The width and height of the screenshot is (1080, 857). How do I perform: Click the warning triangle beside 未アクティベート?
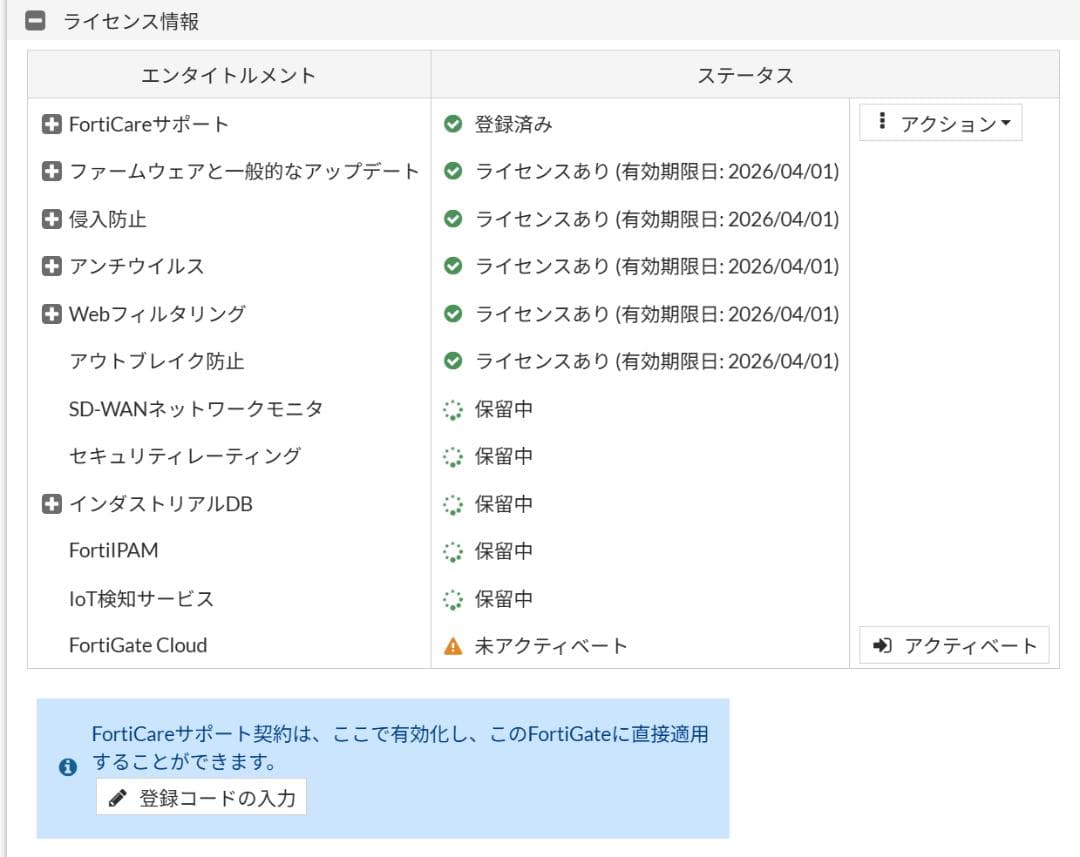pyautogui.click(x=455, y=645)
